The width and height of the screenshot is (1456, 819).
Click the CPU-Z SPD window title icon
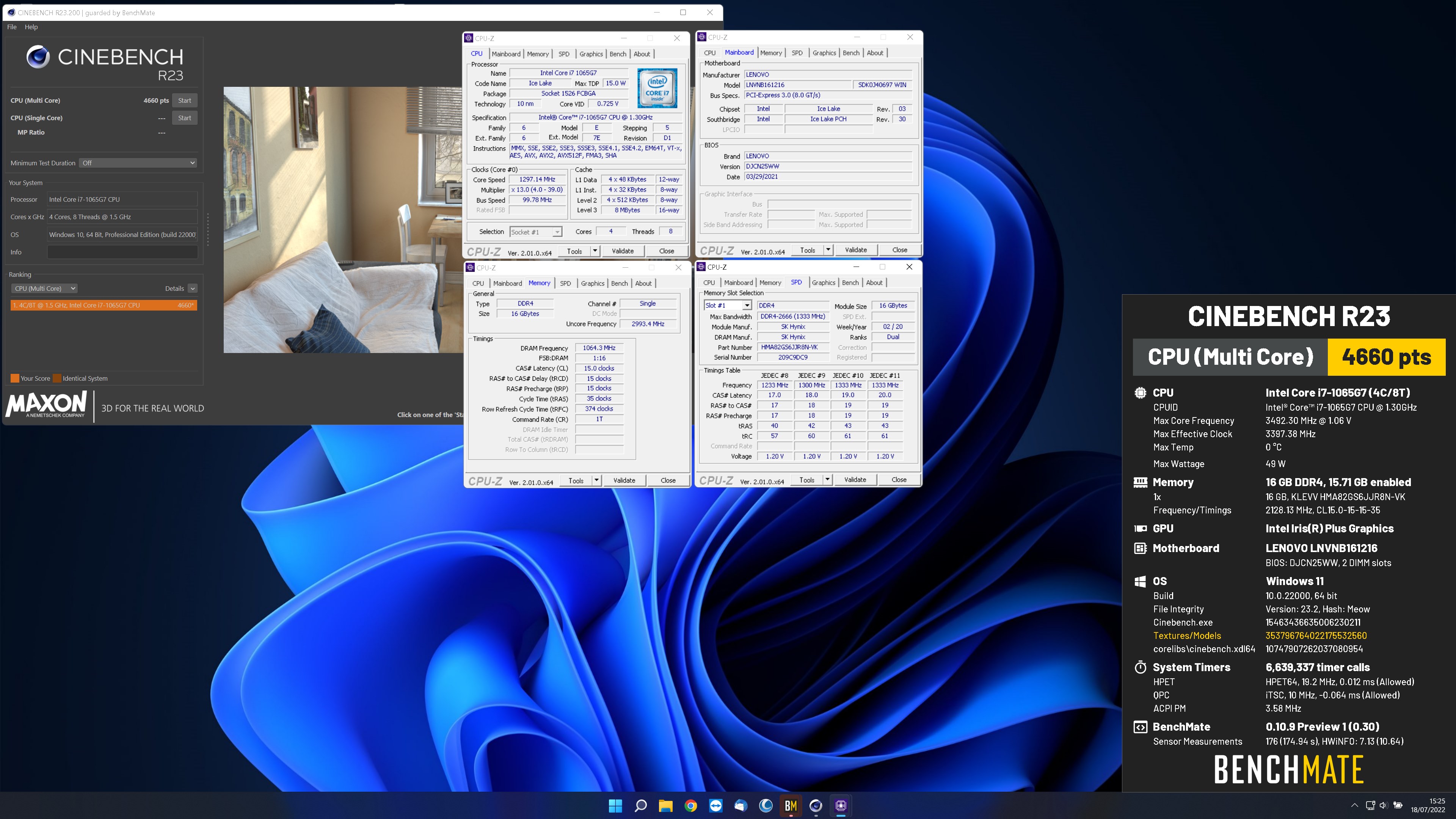[x=701, y=267]
